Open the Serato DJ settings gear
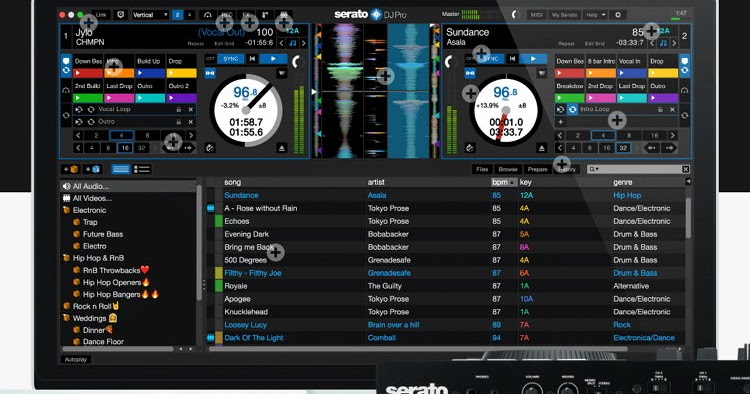The image size is (750, 394). (618, 15)
